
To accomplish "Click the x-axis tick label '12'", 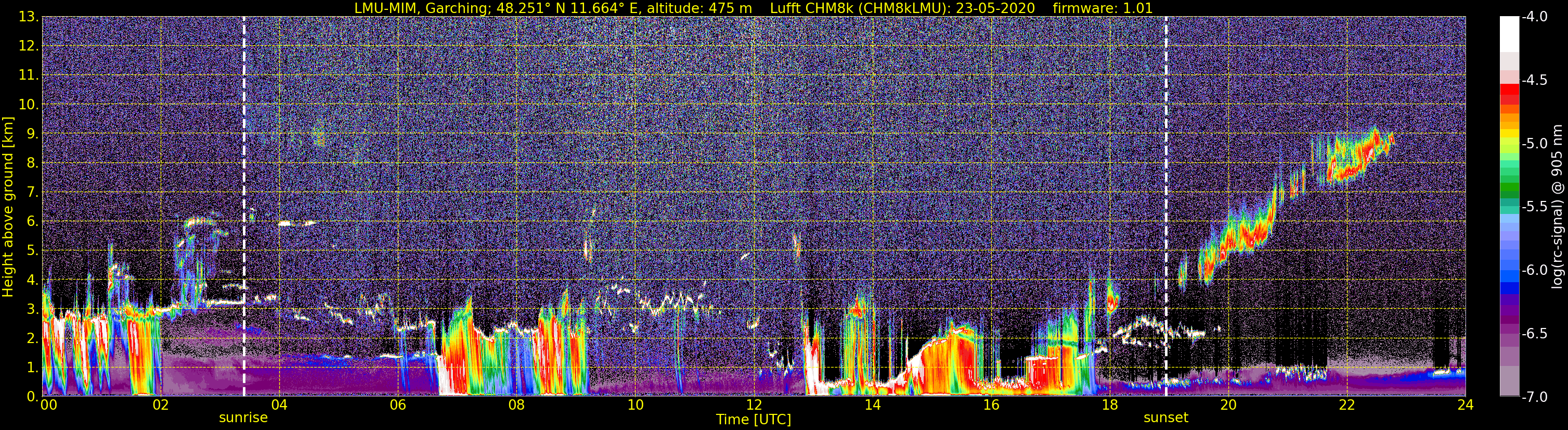I will click(754, 405).
